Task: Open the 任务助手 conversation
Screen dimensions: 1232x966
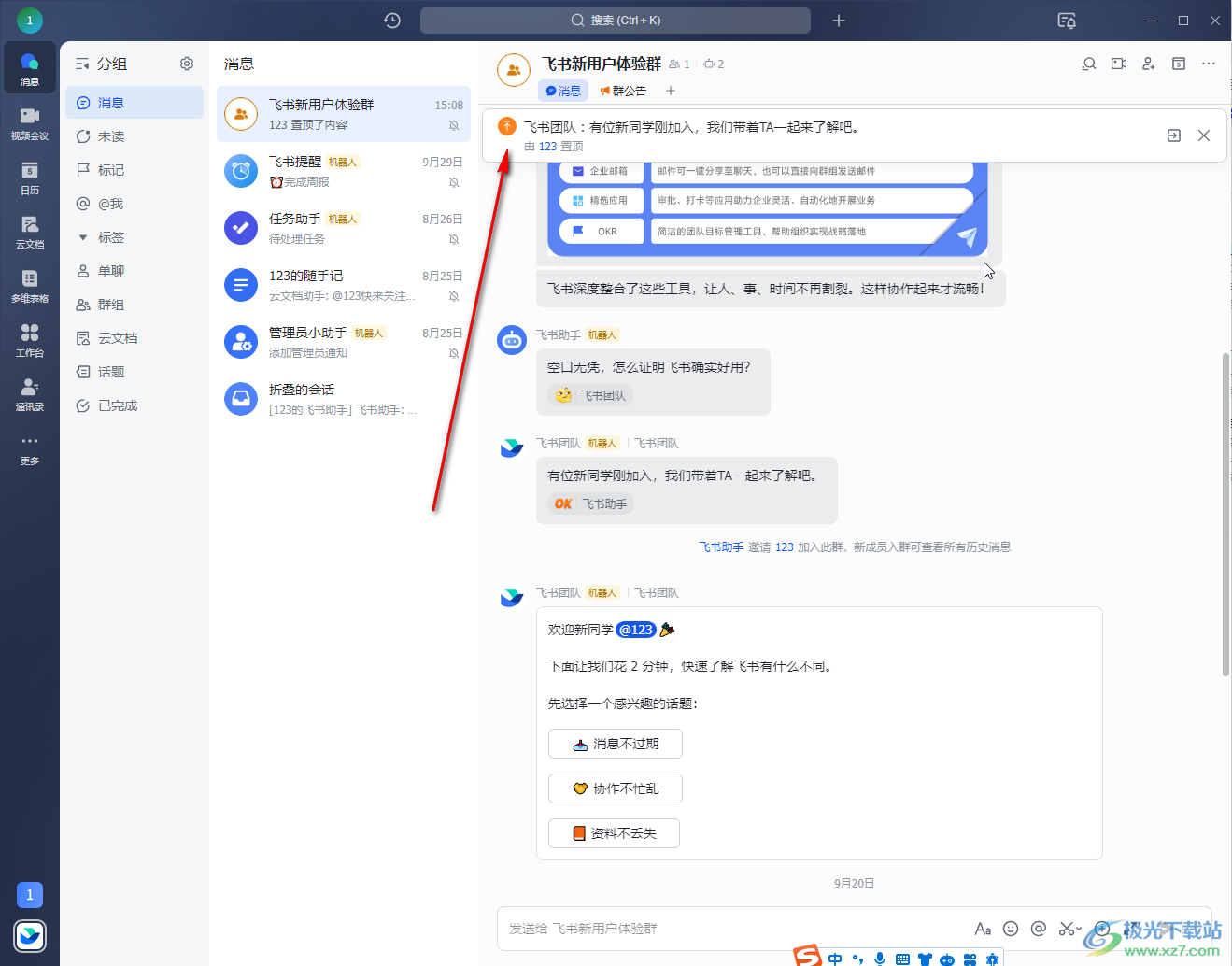Action: pyautogui.click(x=344, y=228)
